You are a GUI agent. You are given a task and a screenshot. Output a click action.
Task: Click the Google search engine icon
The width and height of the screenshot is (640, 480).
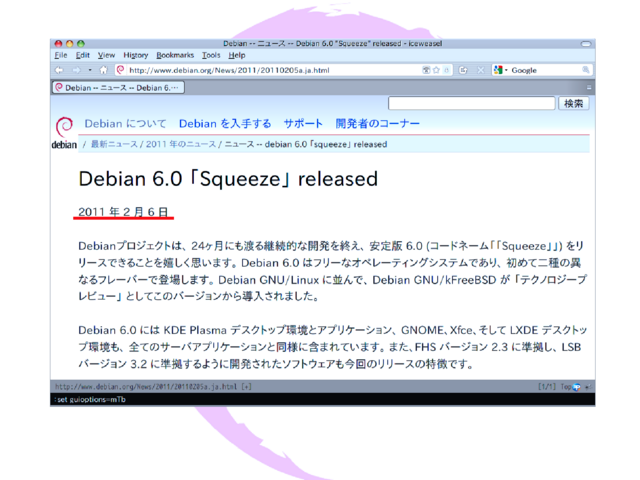pos(499,70)
